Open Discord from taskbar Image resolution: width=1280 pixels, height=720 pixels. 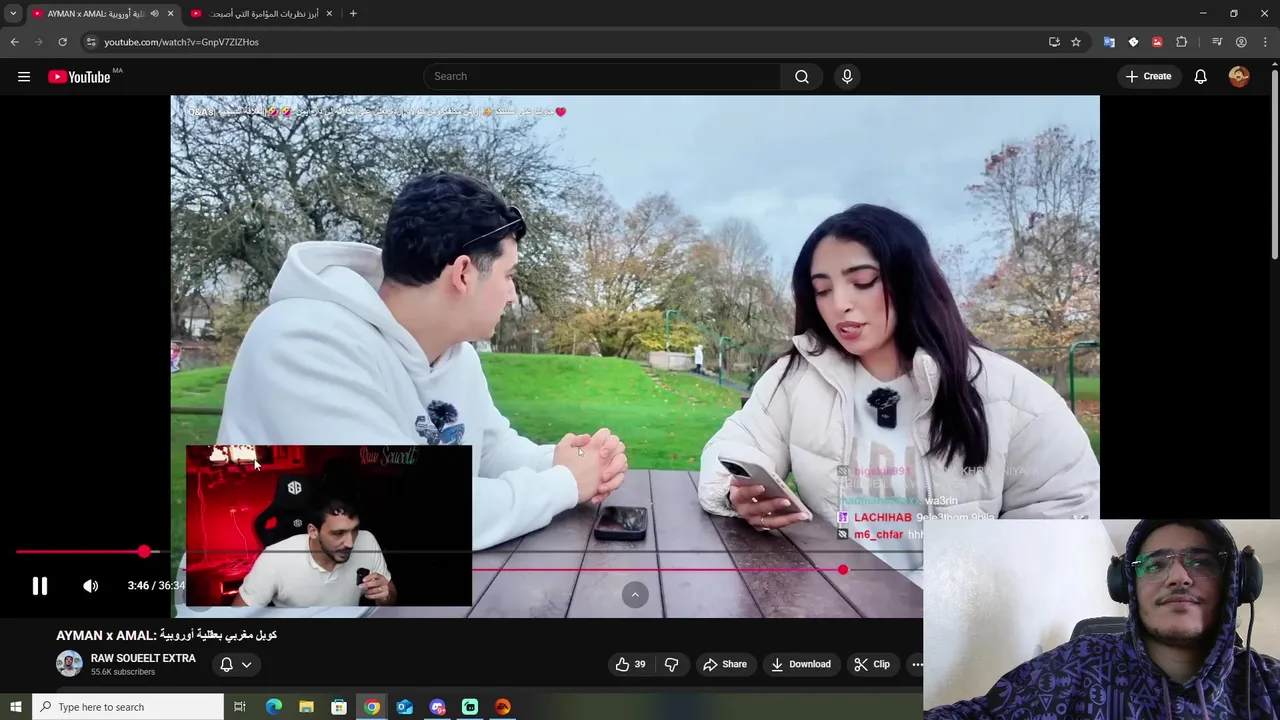click(437, 707)
